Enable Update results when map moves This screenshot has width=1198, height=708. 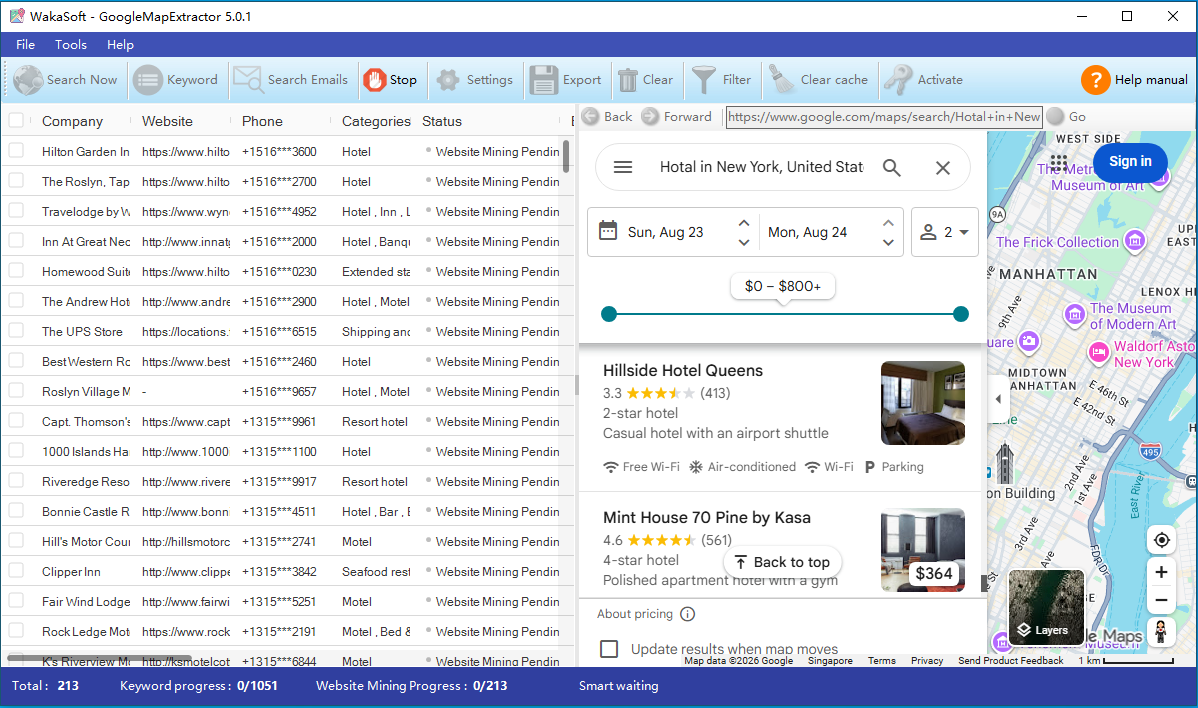point(609,649)
